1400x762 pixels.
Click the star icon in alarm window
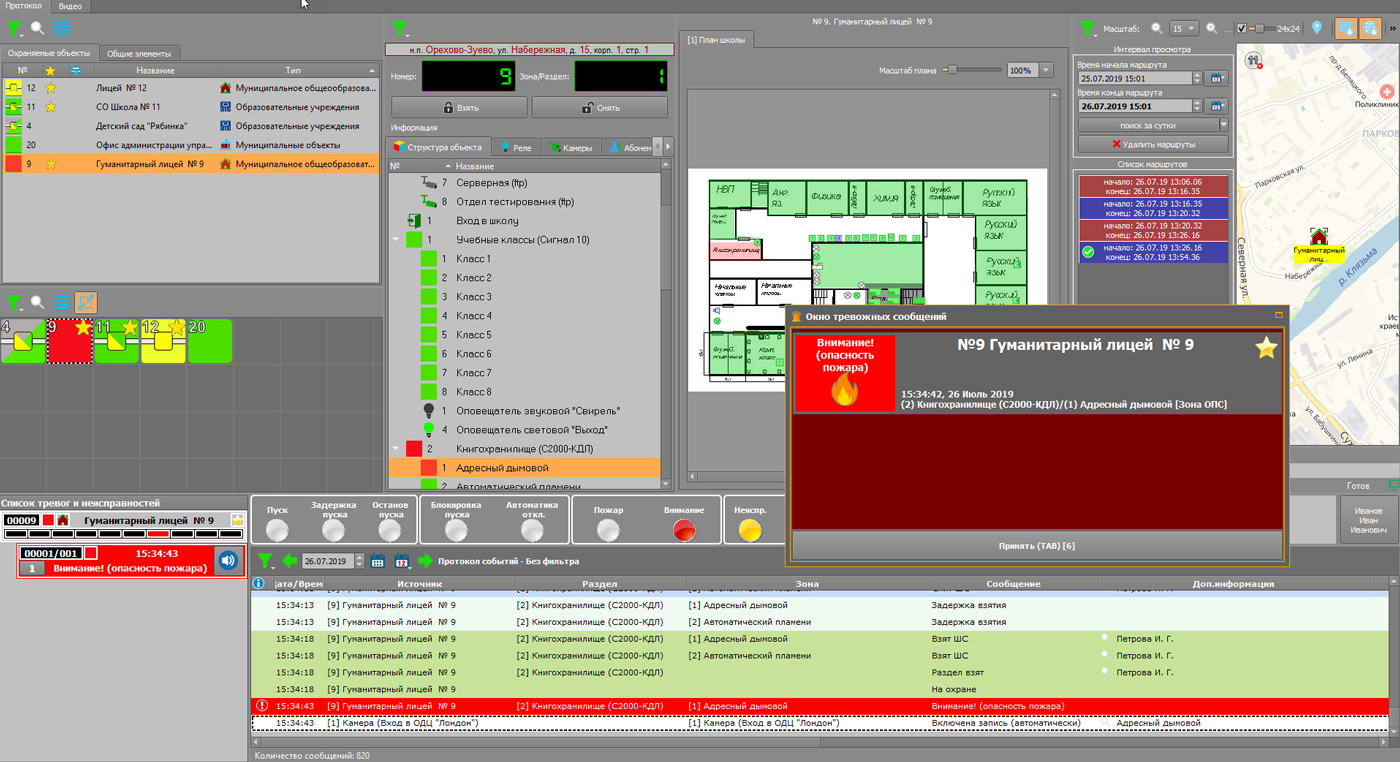[1266, 349]
